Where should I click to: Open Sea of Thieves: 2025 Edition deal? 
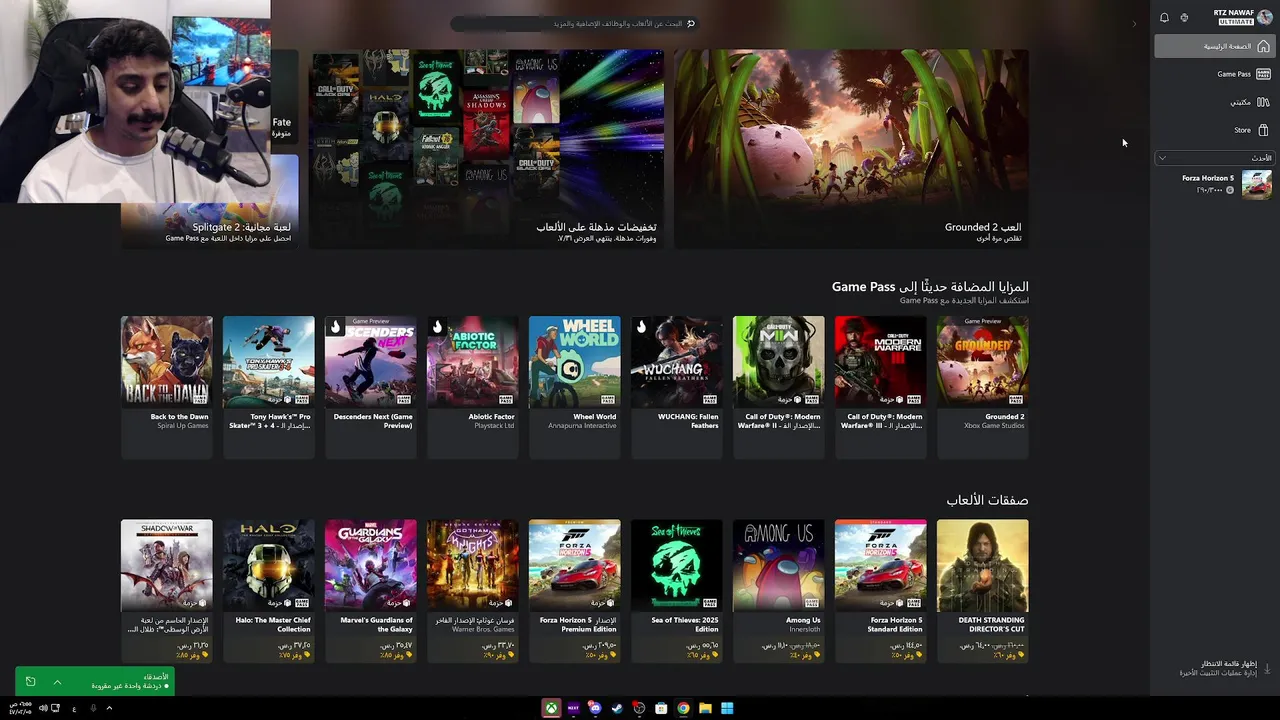point(677,590)
